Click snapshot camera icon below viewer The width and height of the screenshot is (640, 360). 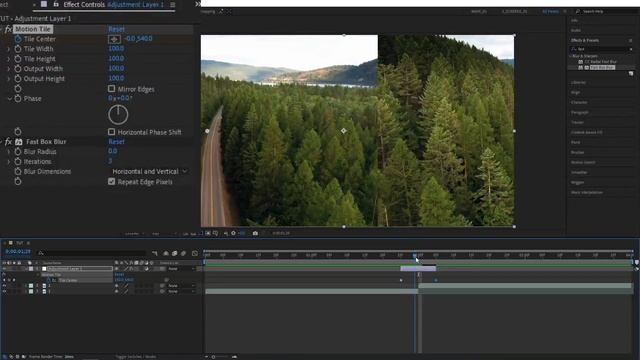[255, 233]
